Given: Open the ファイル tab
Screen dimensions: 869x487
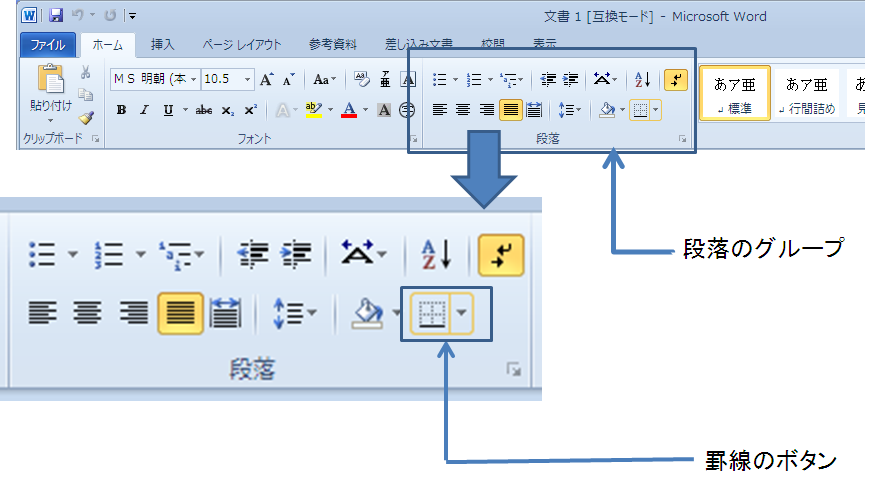Looking at the screenshot, I should click(x=48, y=44).
